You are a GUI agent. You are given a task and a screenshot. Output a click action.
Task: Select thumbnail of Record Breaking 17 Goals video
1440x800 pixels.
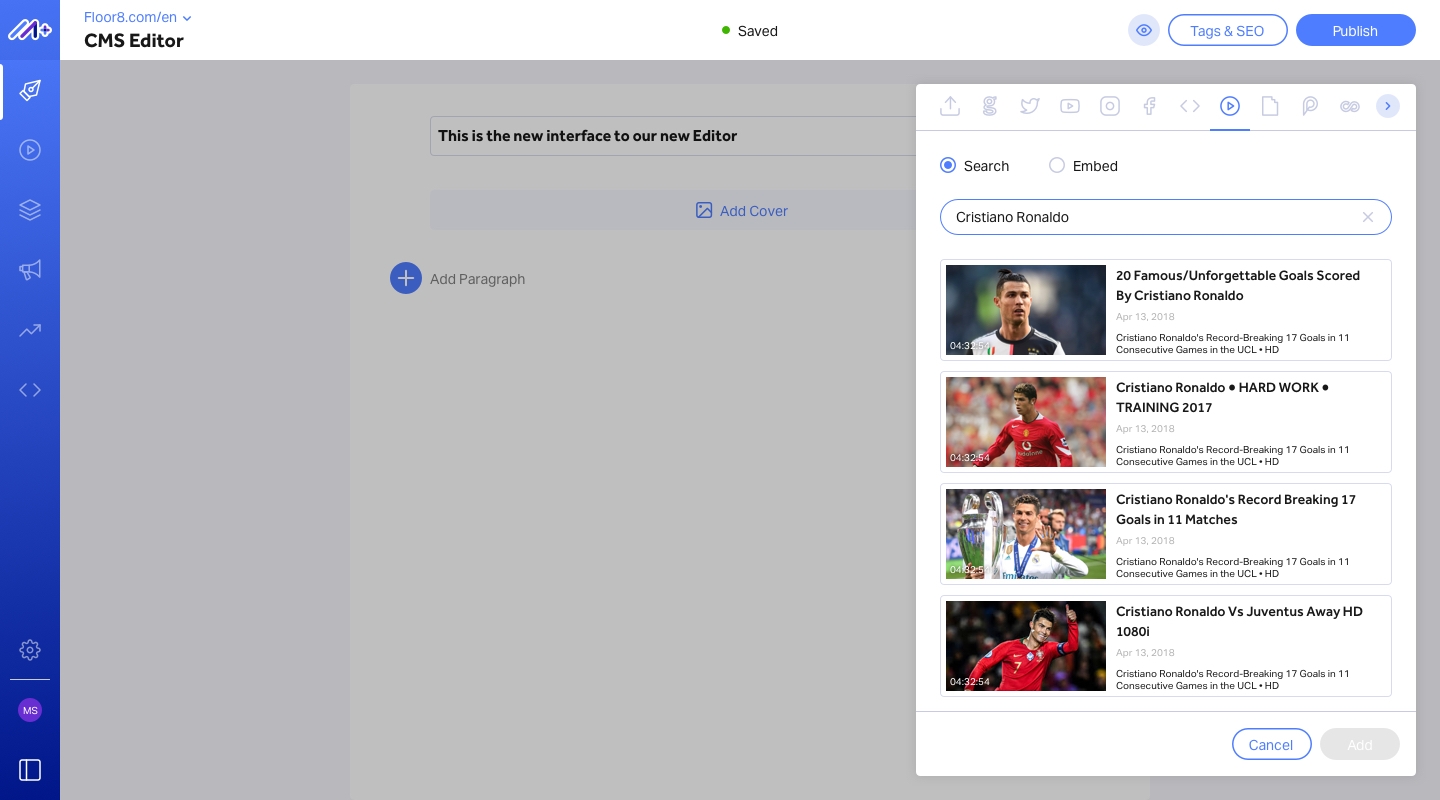click(1026, 534)
